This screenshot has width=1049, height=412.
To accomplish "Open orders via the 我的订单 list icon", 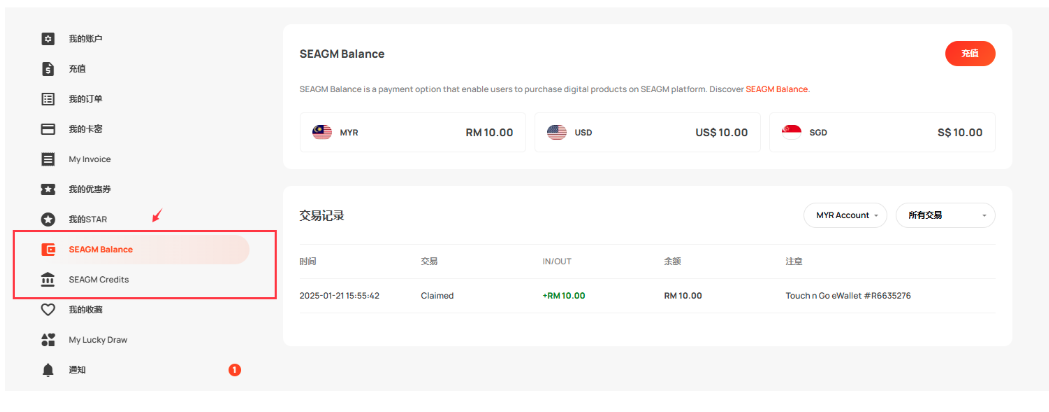I will click(48, 99).
